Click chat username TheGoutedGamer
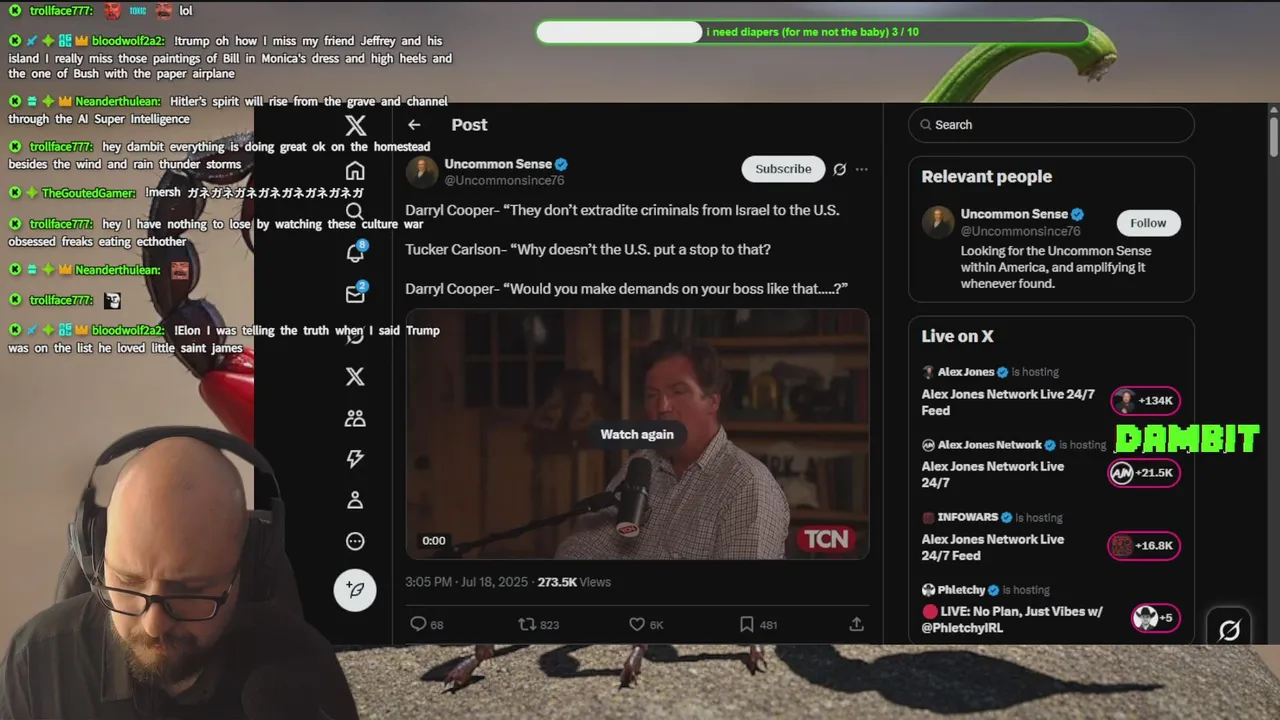 coord(88,193)
